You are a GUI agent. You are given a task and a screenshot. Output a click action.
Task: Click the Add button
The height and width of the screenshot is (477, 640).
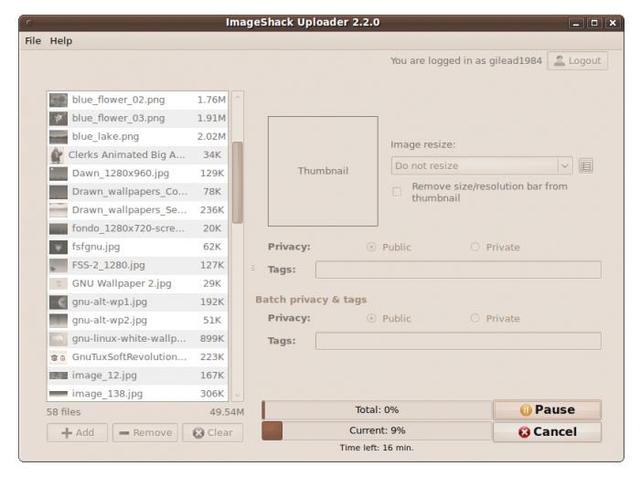[x=77, y=433]
